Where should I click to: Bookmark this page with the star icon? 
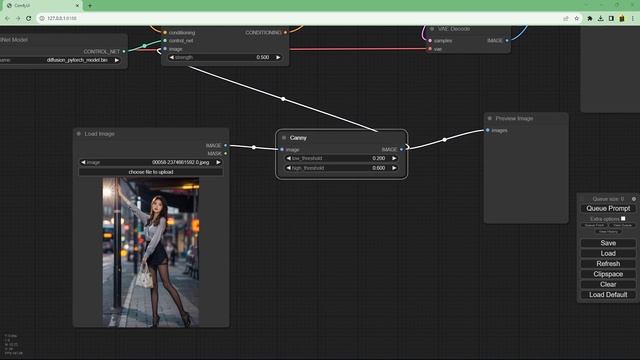pos(576,18)
